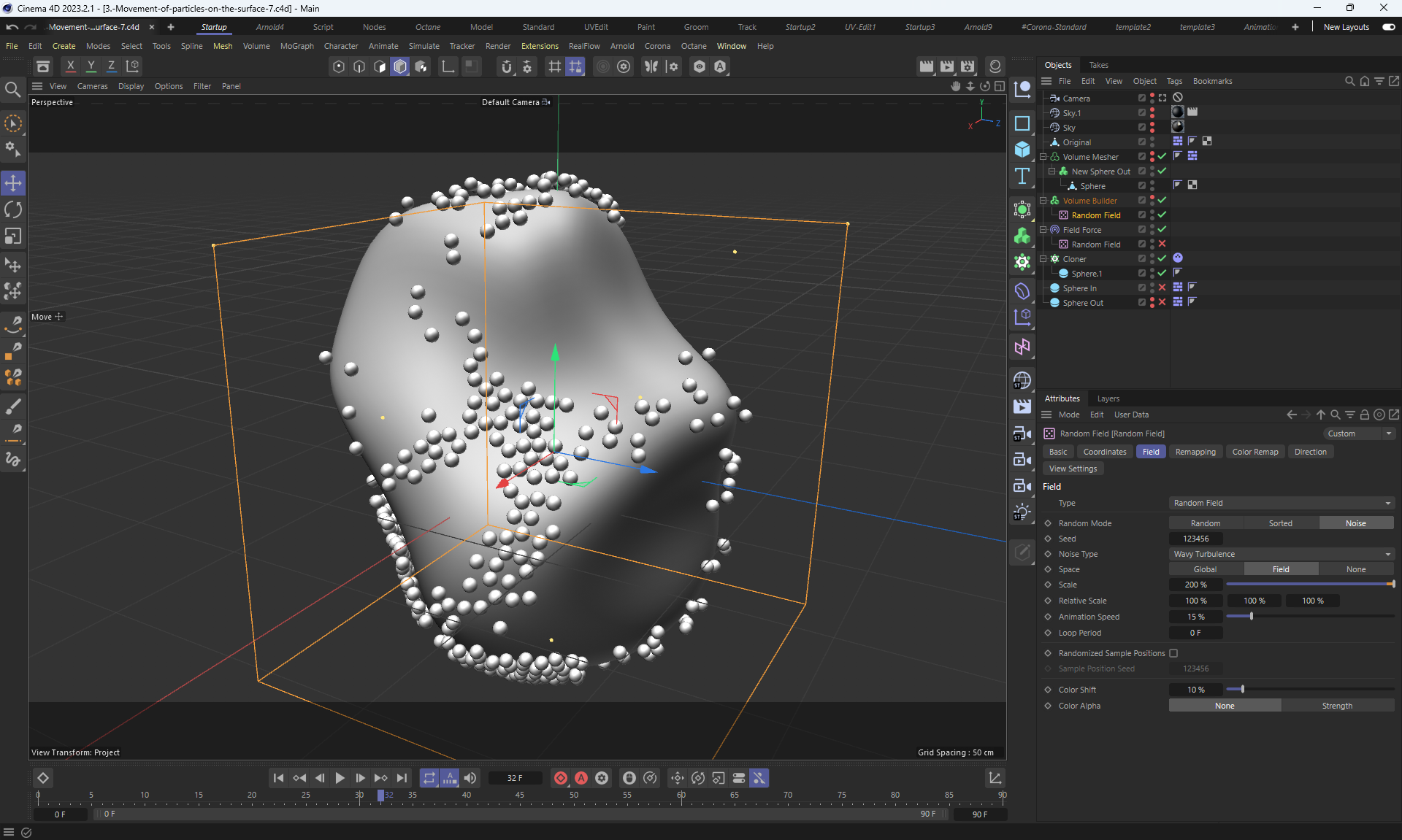Click the Record Active Objects button
Viewport: 1402px width, 840px height.
click(561, 778)
